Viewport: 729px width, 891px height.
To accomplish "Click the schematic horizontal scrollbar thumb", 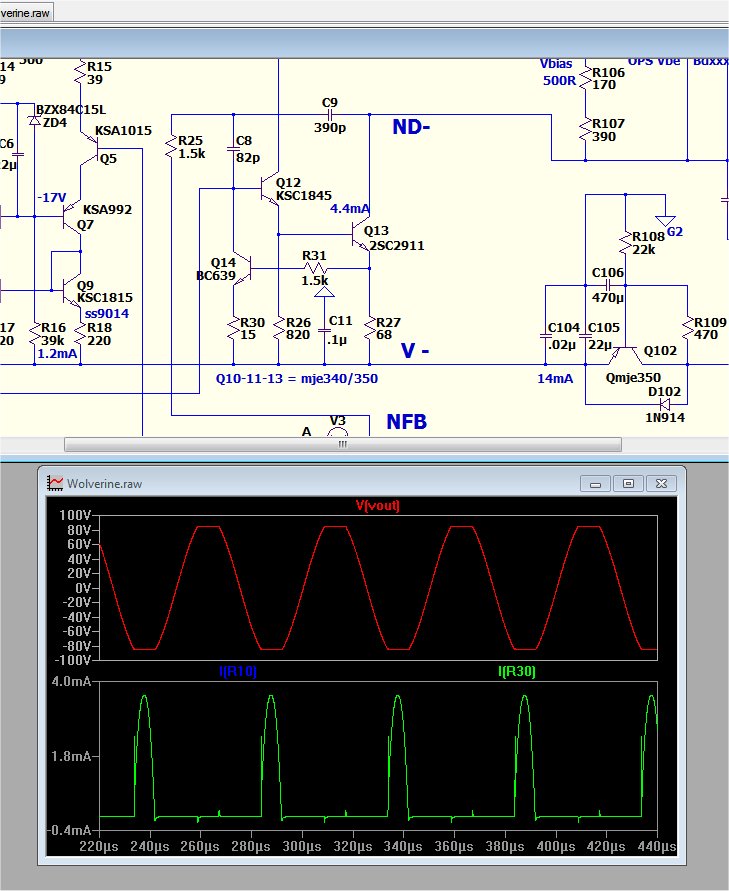I will (343, 444).
